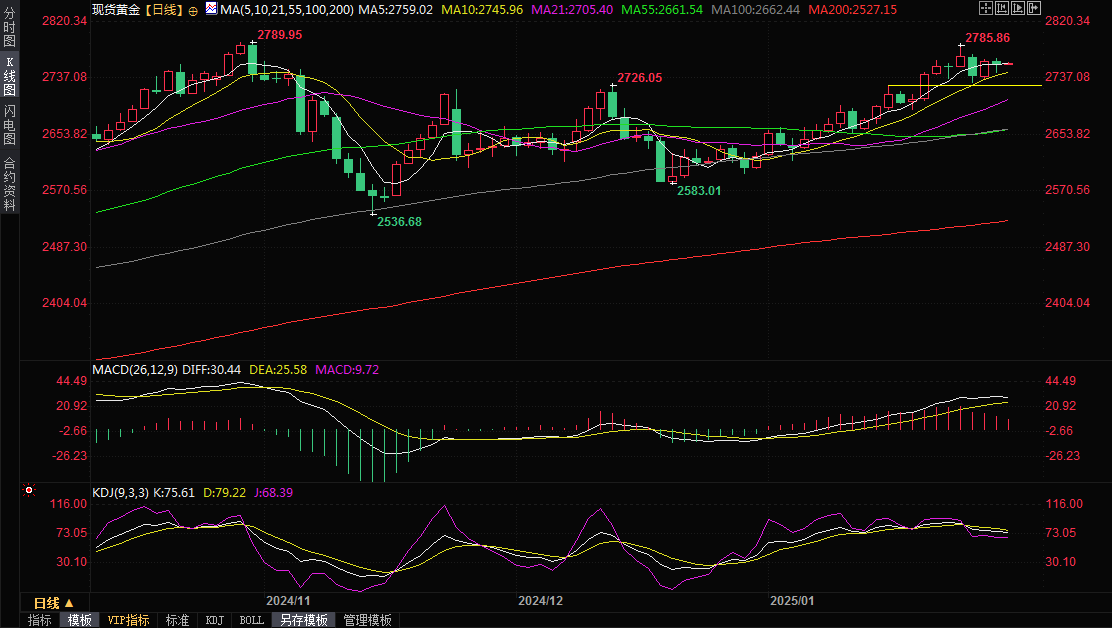This screenshot has height=628, width=1112.
Task: Select the 指标 bottom tab
Action: click(x=40, y=620)
